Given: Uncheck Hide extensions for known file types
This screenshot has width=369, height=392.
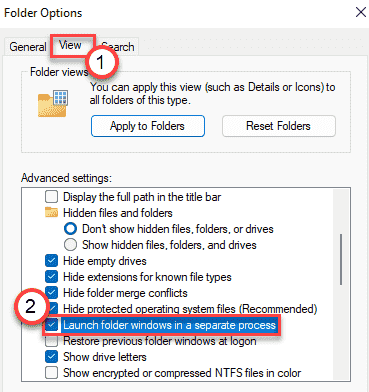Looking at the screenshot, I should point(51,277).
